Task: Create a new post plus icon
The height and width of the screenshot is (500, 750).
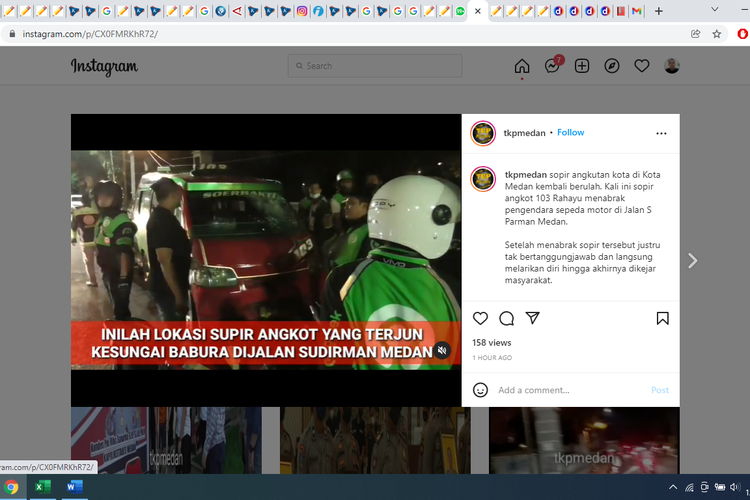Action: coord(582,66)
